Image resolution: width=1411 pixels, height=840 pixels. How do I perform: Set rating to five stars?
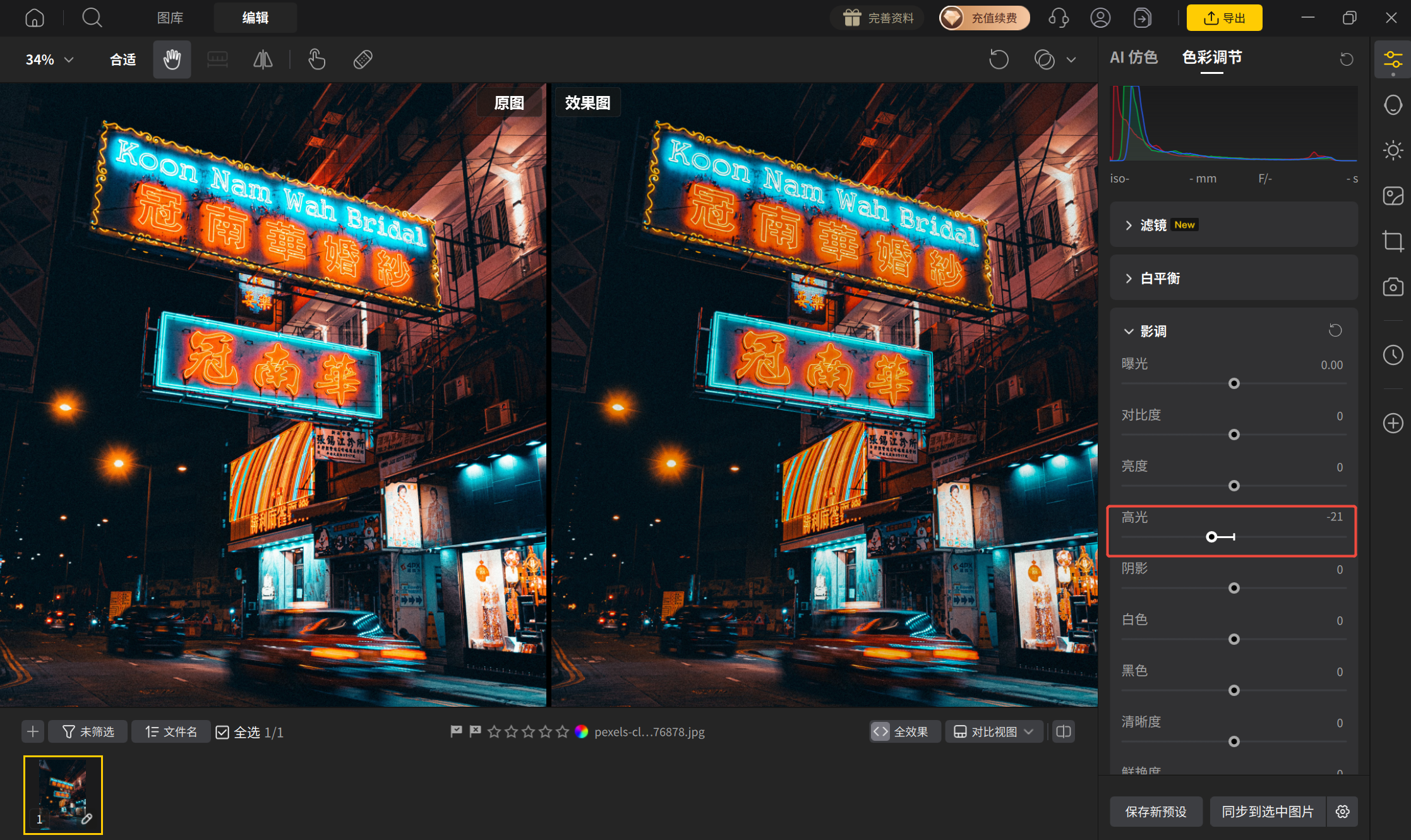(562, 731)
